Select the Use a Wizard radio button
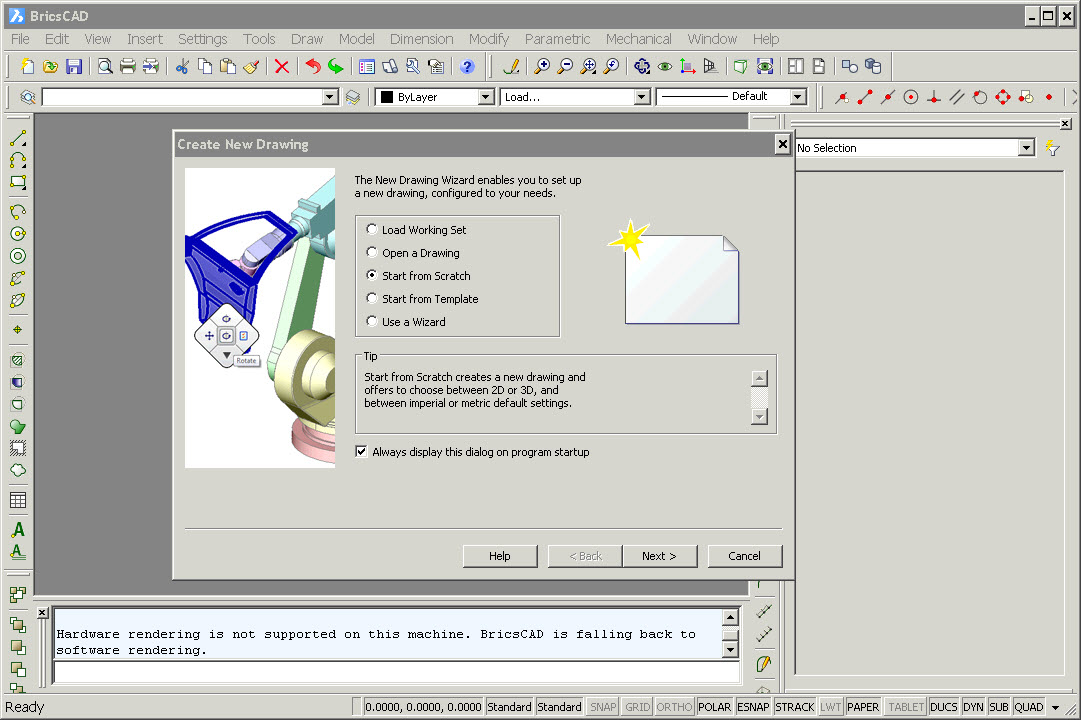This screenshot has width=1081, height=720. click(372, 321)
